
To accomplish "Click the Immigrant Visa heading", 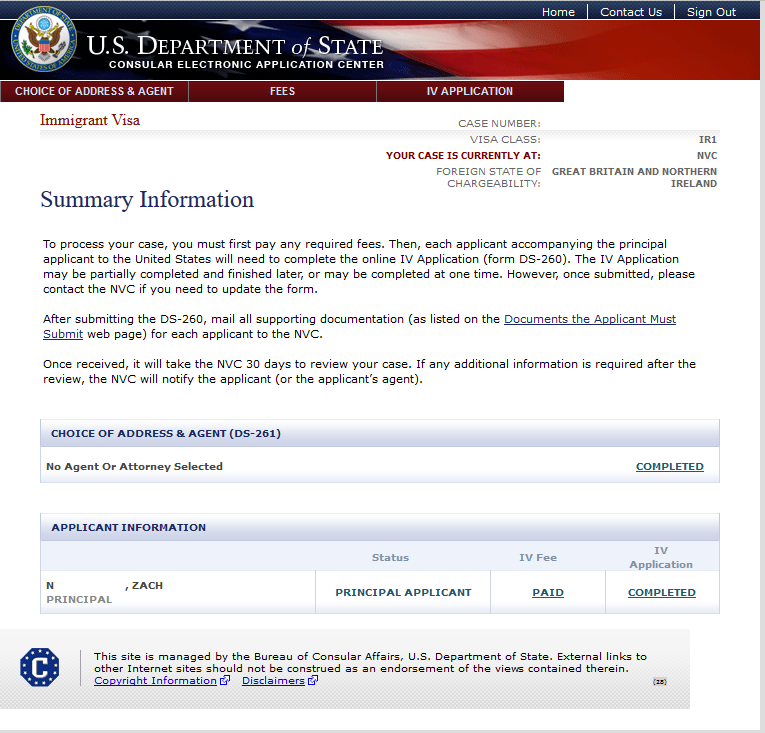I will [x=90, y=120].
